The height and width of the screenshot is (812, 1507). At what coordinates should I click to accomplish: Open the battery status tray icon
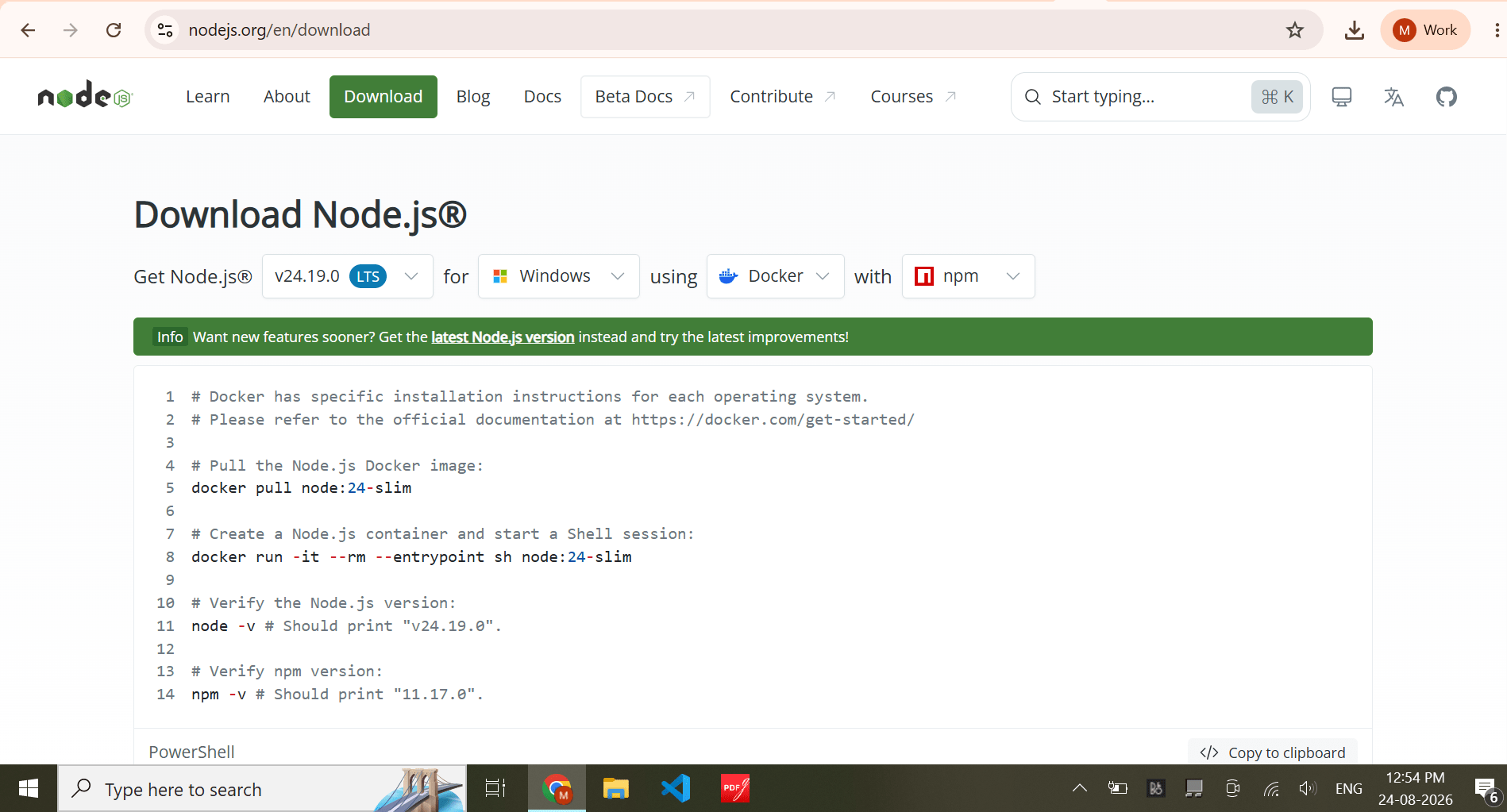pos(1118,788)
